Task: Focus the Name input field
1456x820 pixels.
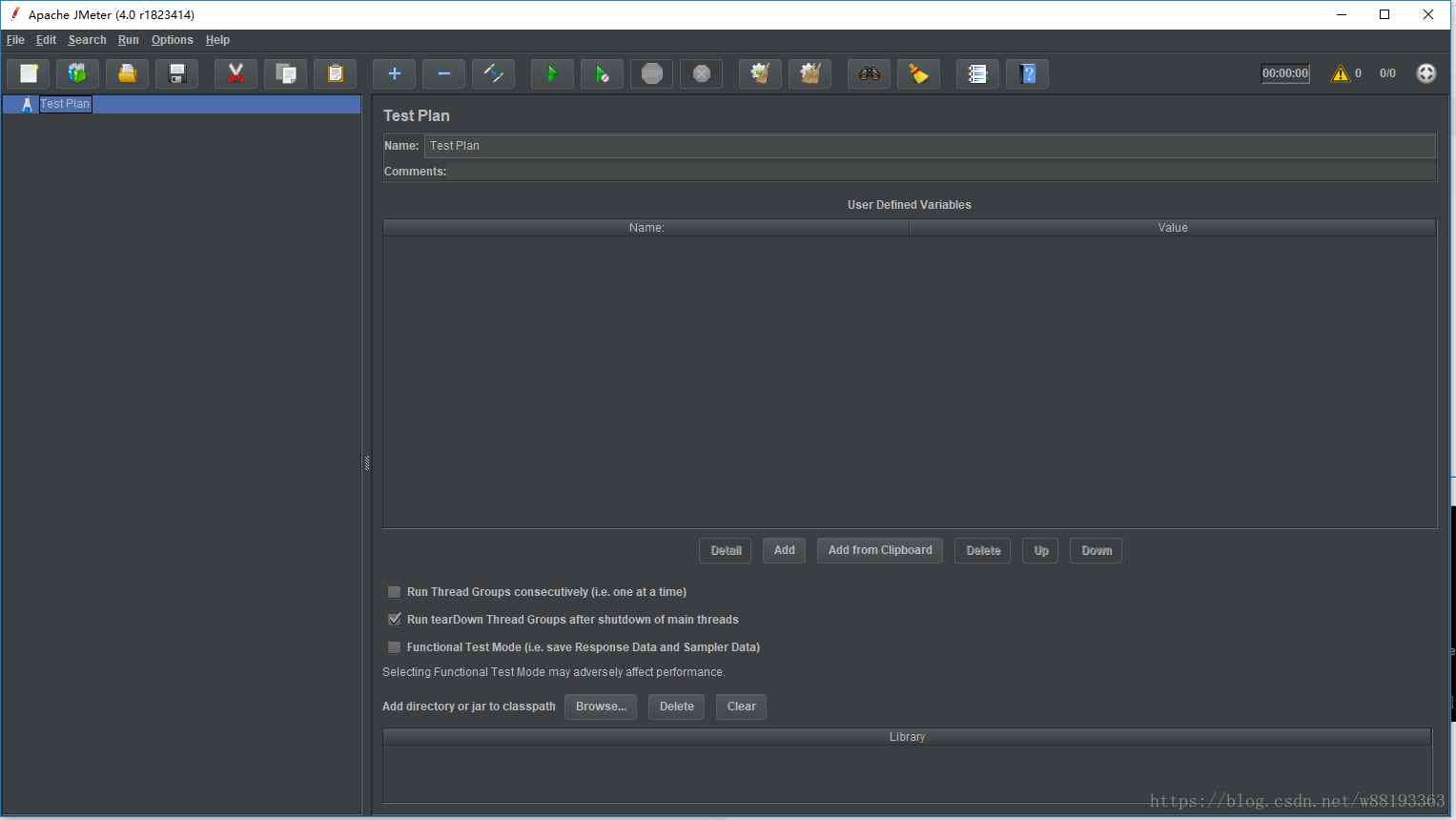Action: tap(930, 146)
